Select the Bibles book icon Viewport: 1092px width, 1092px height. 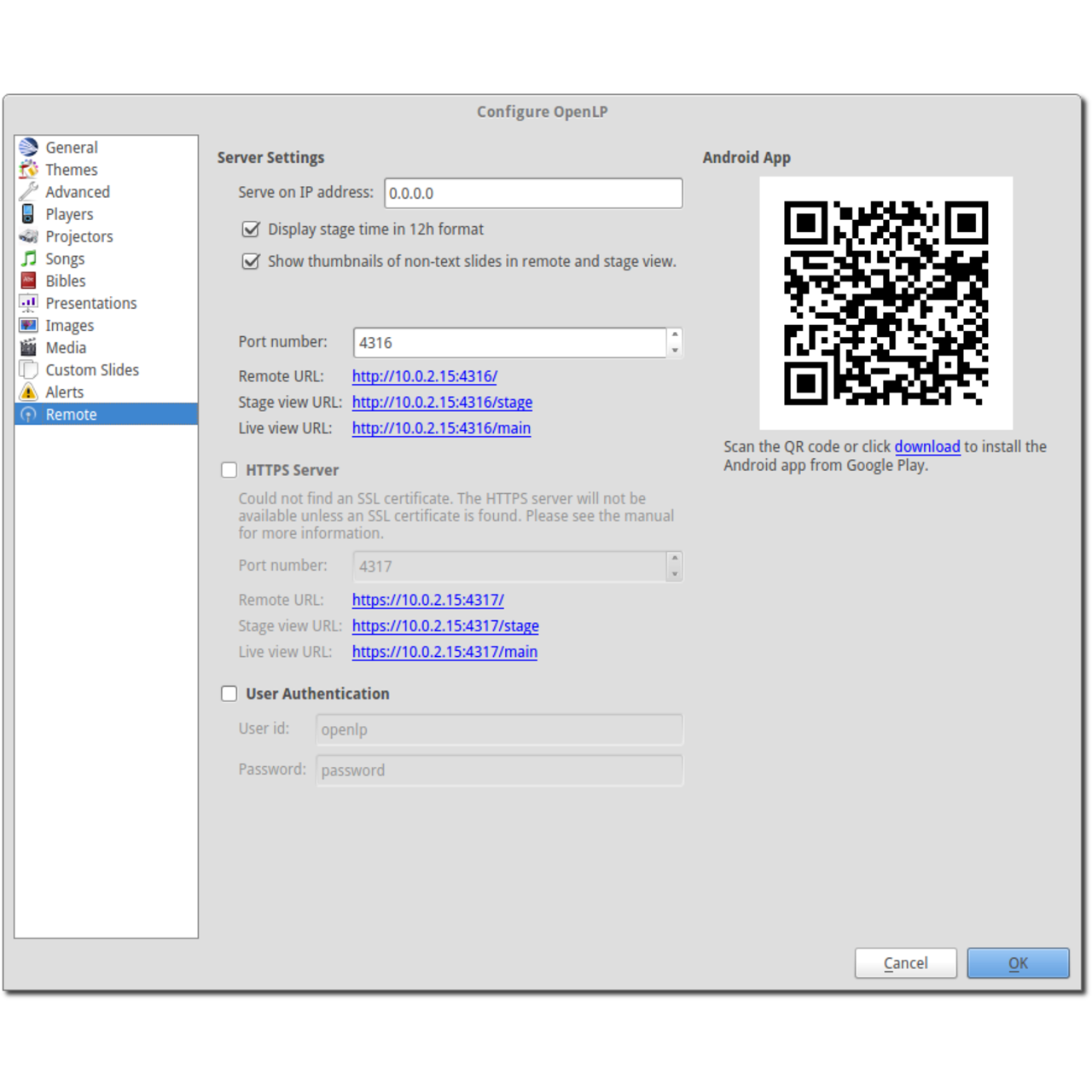click(28, 281)
